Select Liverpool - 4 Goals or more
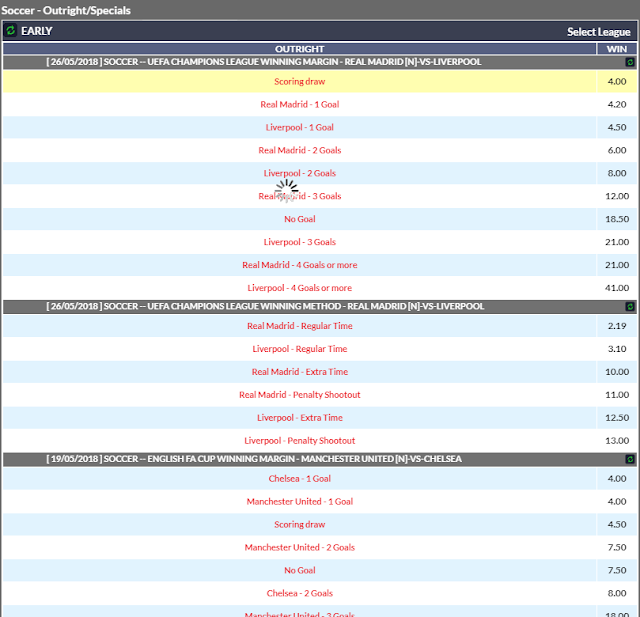Screen dimensions: 640x617 (x=300, y=288)
